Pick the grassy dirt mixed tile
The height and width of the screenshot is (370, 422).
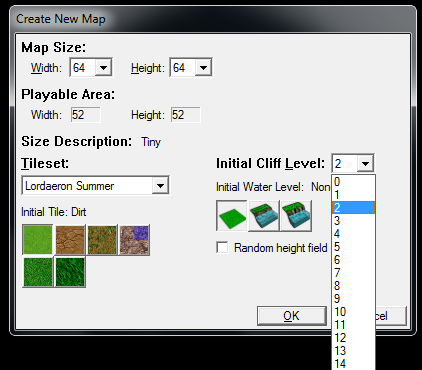click(102, 240)
